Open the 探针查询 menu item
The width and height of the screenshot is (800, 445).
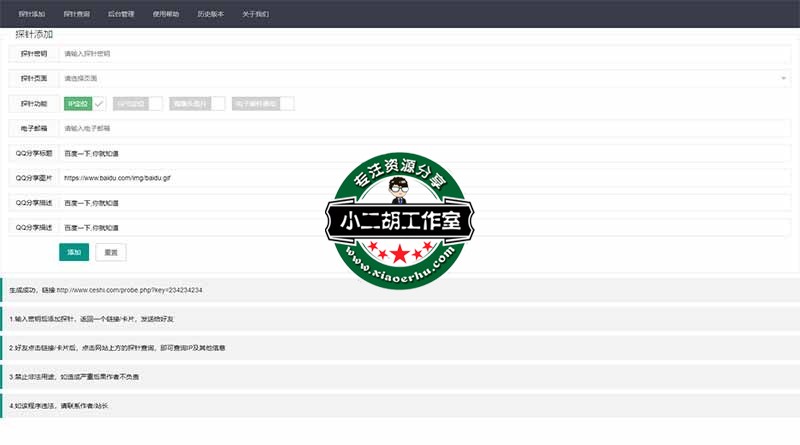[76, 15]
